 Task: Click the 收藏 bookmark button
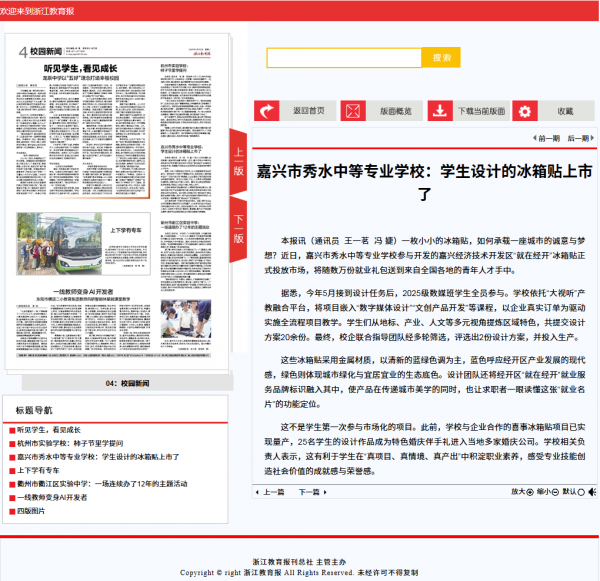pos(565,111)
